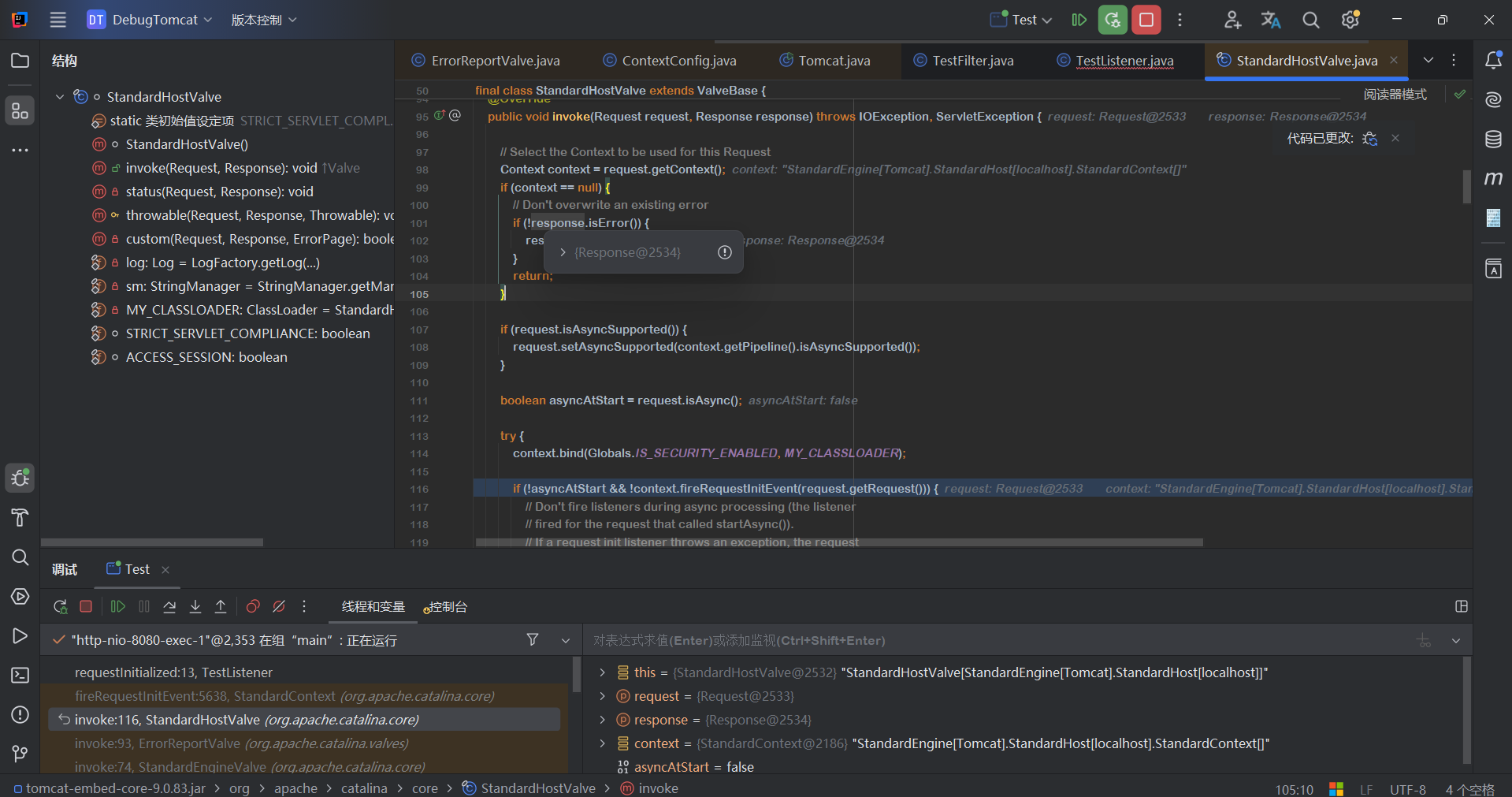This screenshot has height=797, width=1512.
Task: Collapse the StandardHostValve structure node
Action: [x=60, y=97]
